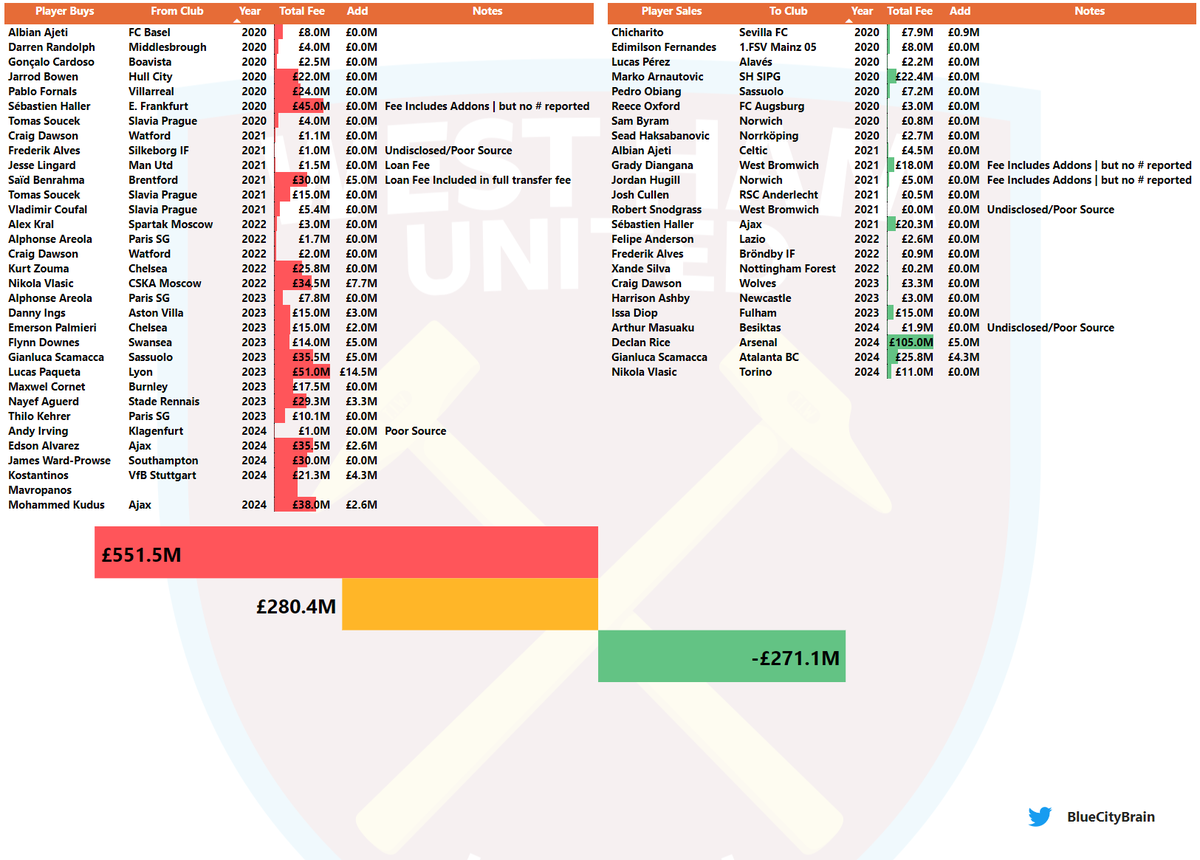Select the "Arsenal" club cell for Declan Rice

pyautogui.click(x=761, y=342)
